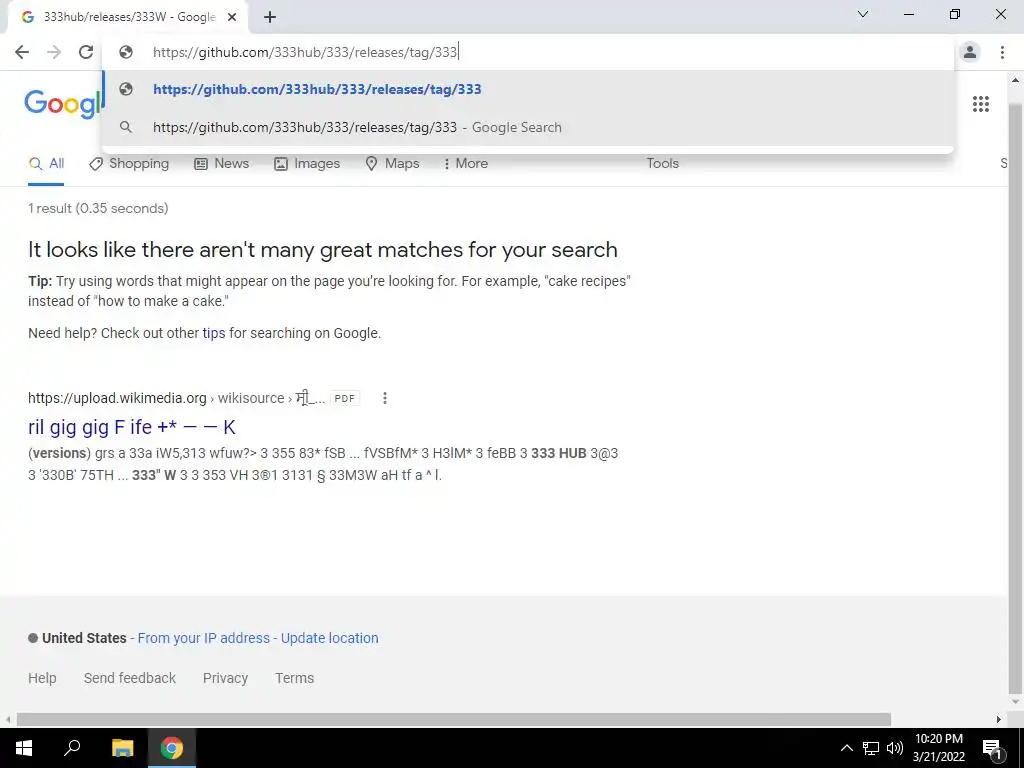Open the network status tray icon
The image size is (1024, 768).
tap(871, 748)
